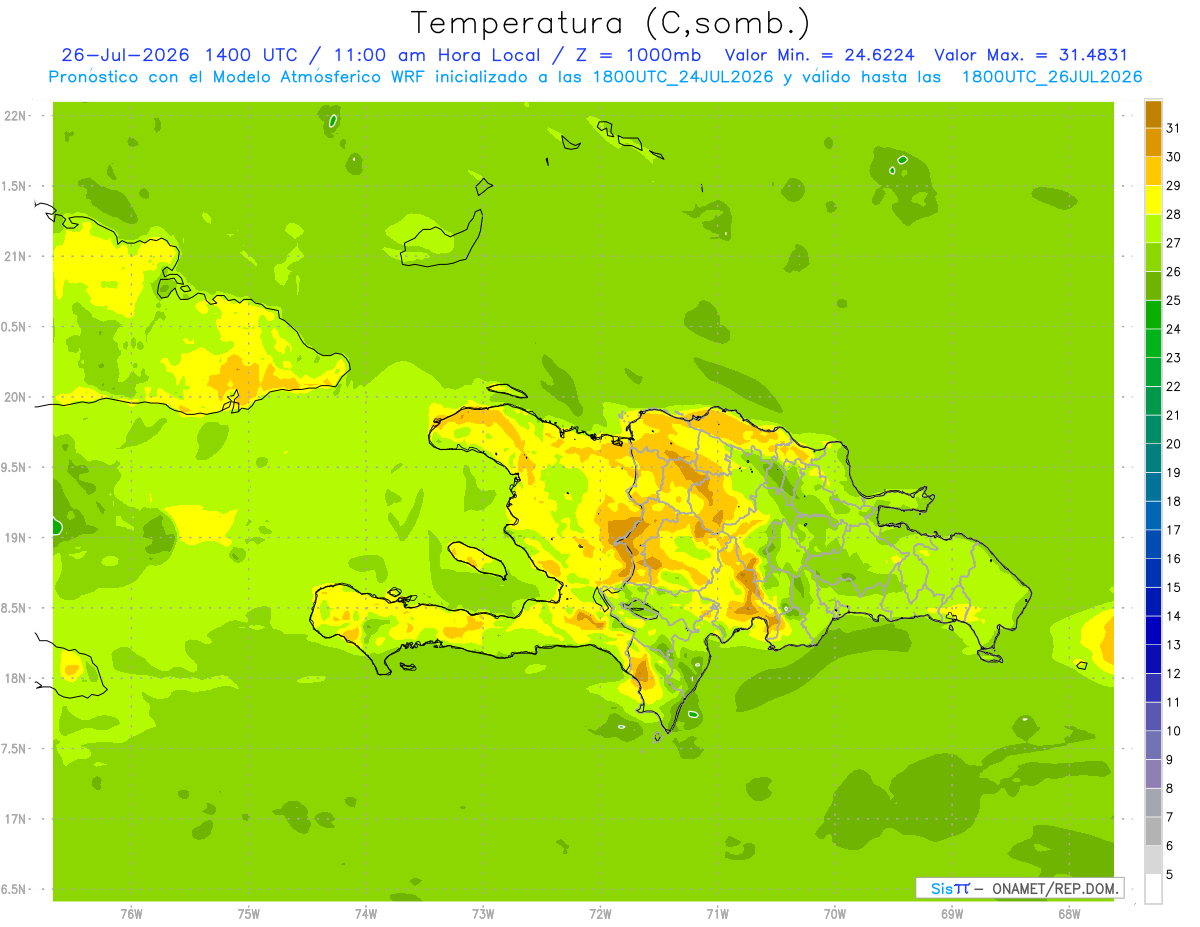Pick the yellow color bar segment between 28 and 29
Viewport: 1200px width, 927px height.
pyautogui.click(x=1153, y=200)
